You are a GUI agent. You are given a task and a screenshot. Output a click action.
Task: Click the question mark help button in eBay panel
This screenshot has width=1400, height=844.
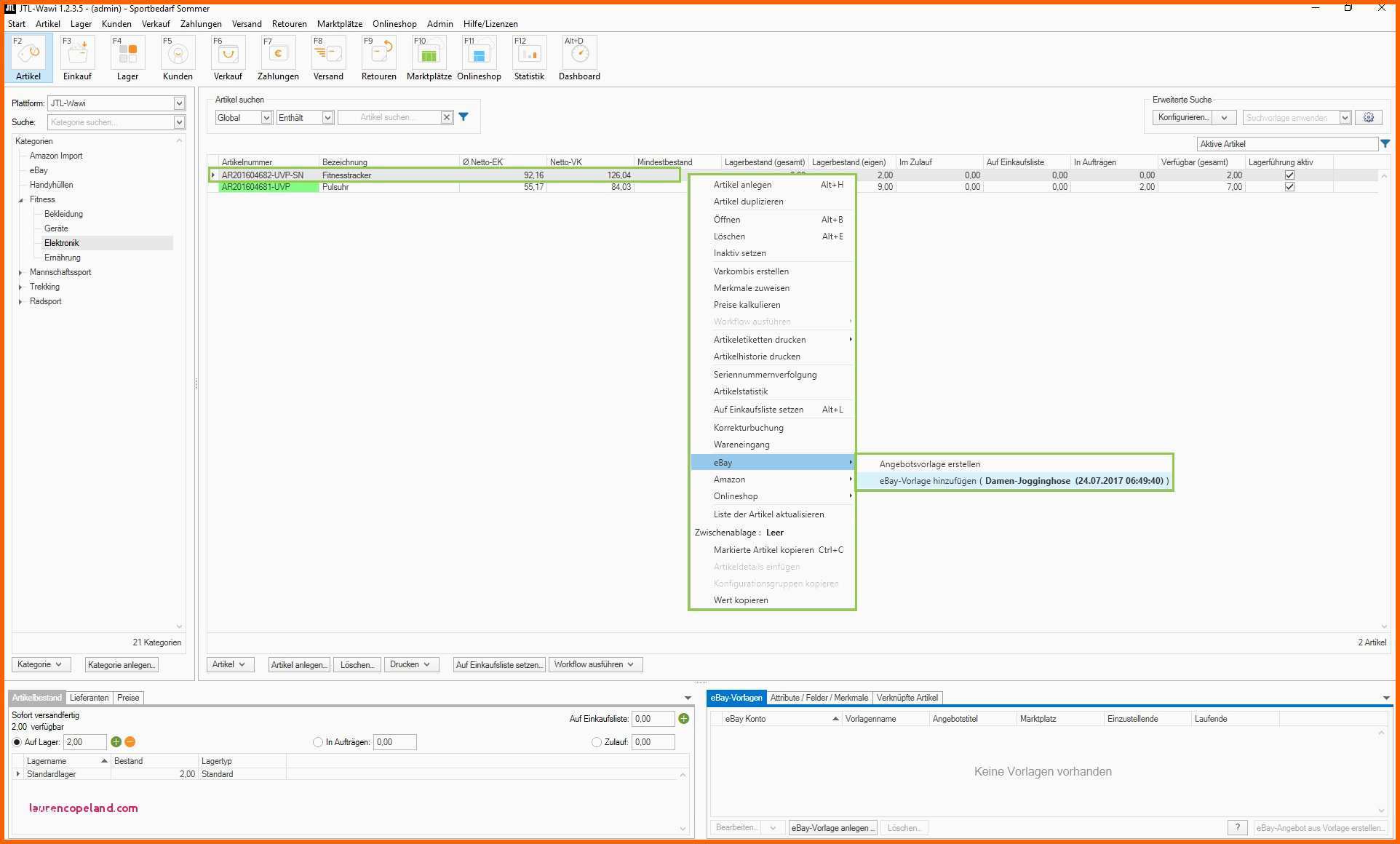coord(1237,828)
